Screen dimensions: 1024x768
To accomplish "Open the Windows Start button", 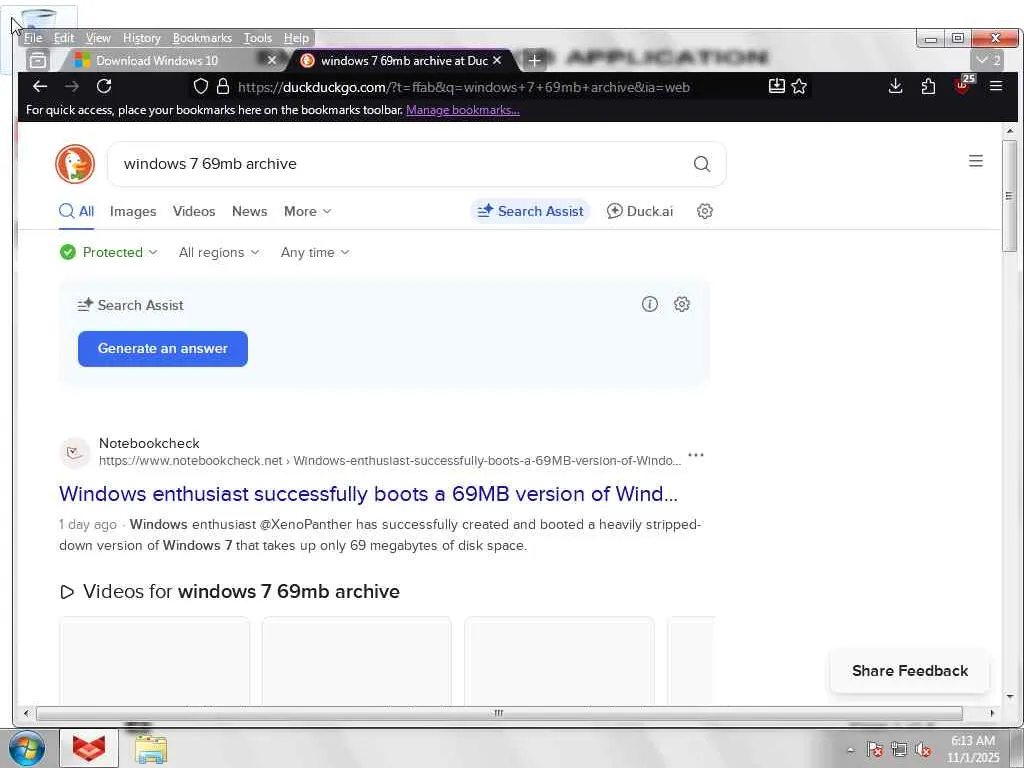I will (x=26, y=748).
